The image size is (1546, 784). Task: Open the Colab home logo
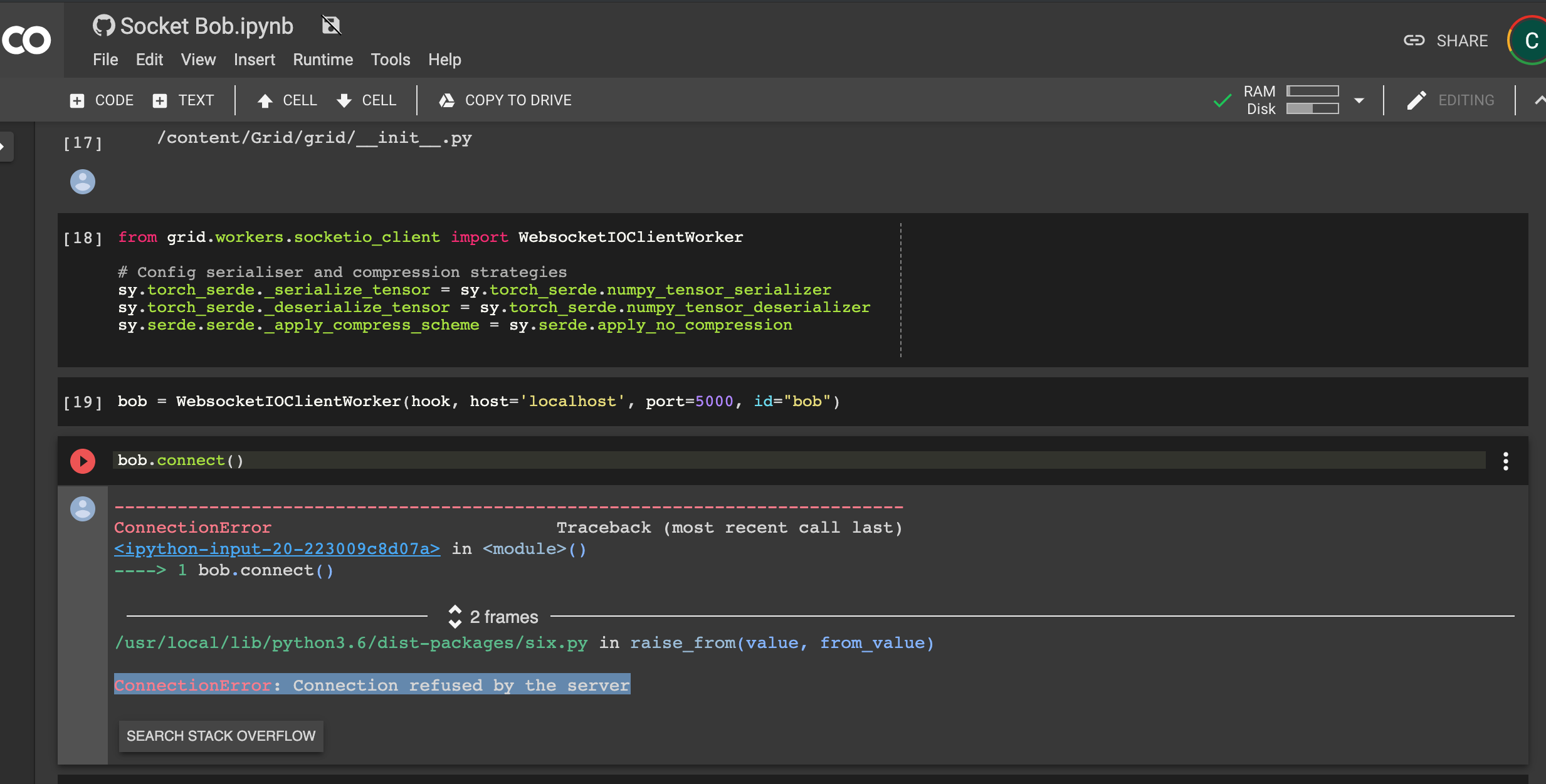(26, 39)
